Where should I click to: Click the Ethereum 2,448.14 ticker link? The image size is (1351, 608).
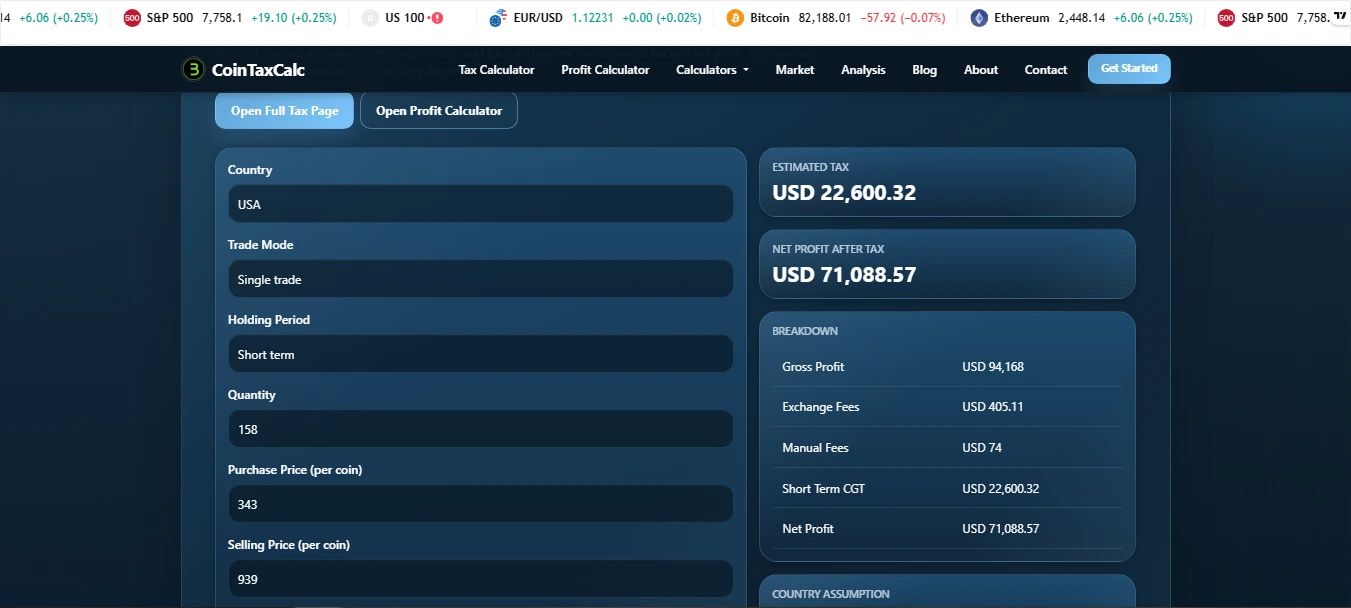[1082, 18]
